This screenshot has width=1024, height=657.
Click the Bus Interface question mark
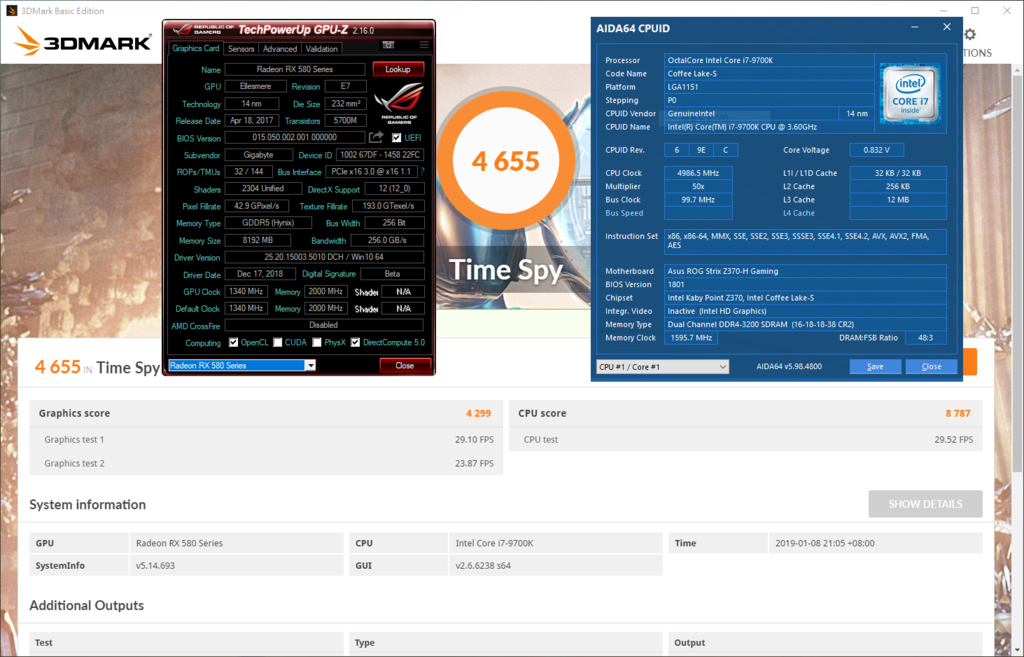pyautogui.click(x=422, y=172)
